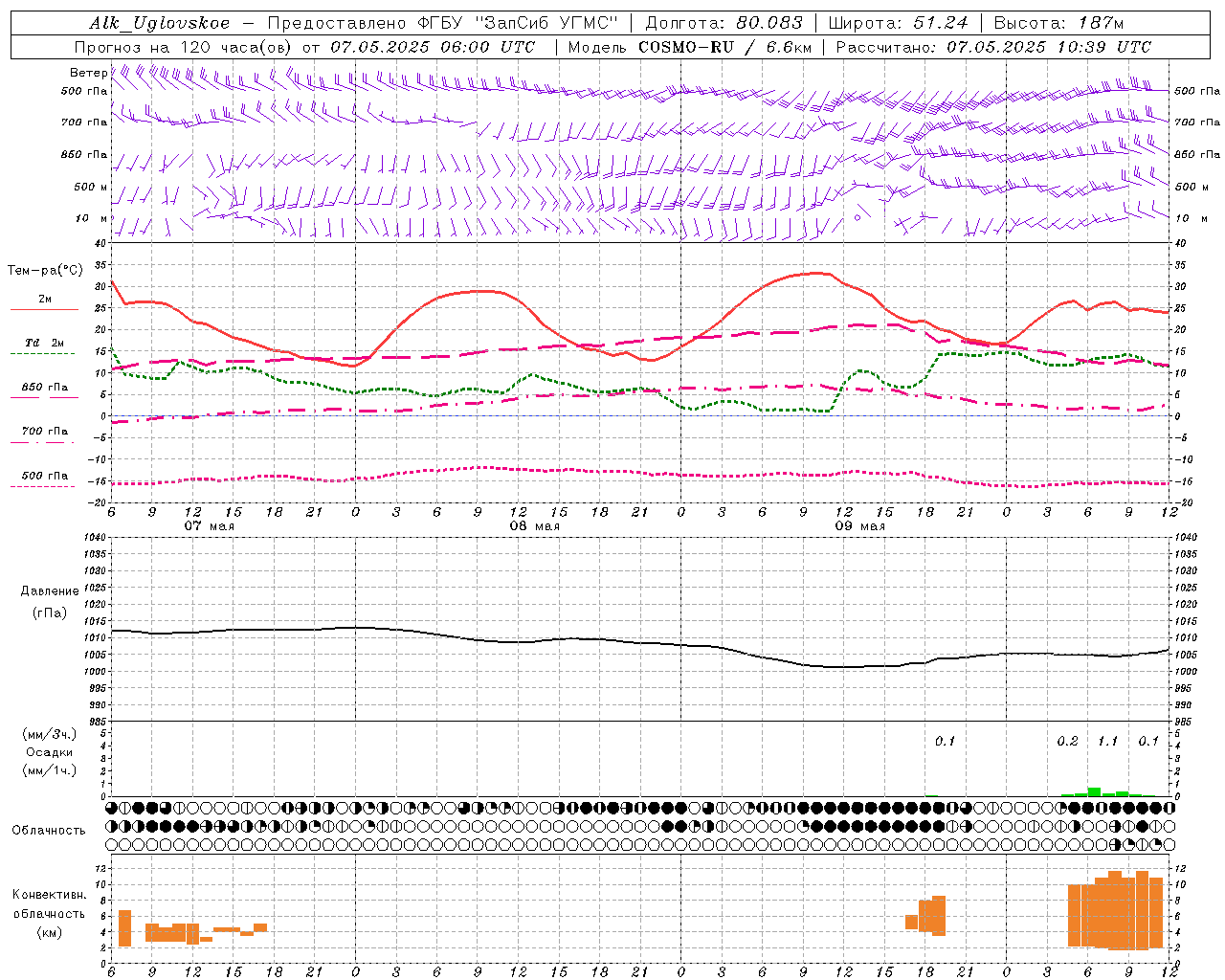Image resolution: width=1225 pixels, height=980 pixels.
Task: Click the elevation label Высота: 187м
Action: 1058,23
